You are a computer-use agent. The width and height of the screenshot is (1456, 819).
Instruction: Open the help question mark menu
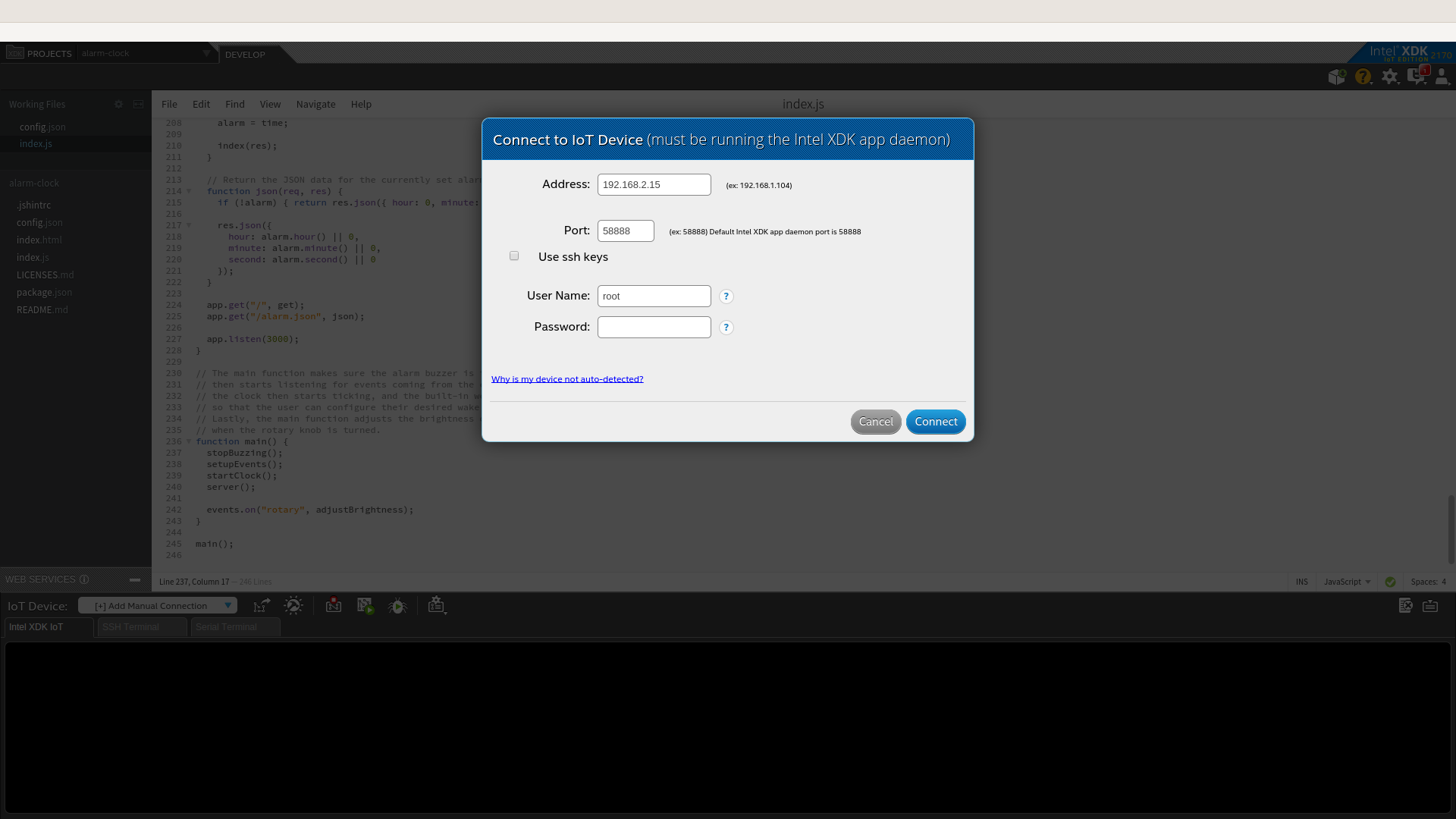[1363, 77]
